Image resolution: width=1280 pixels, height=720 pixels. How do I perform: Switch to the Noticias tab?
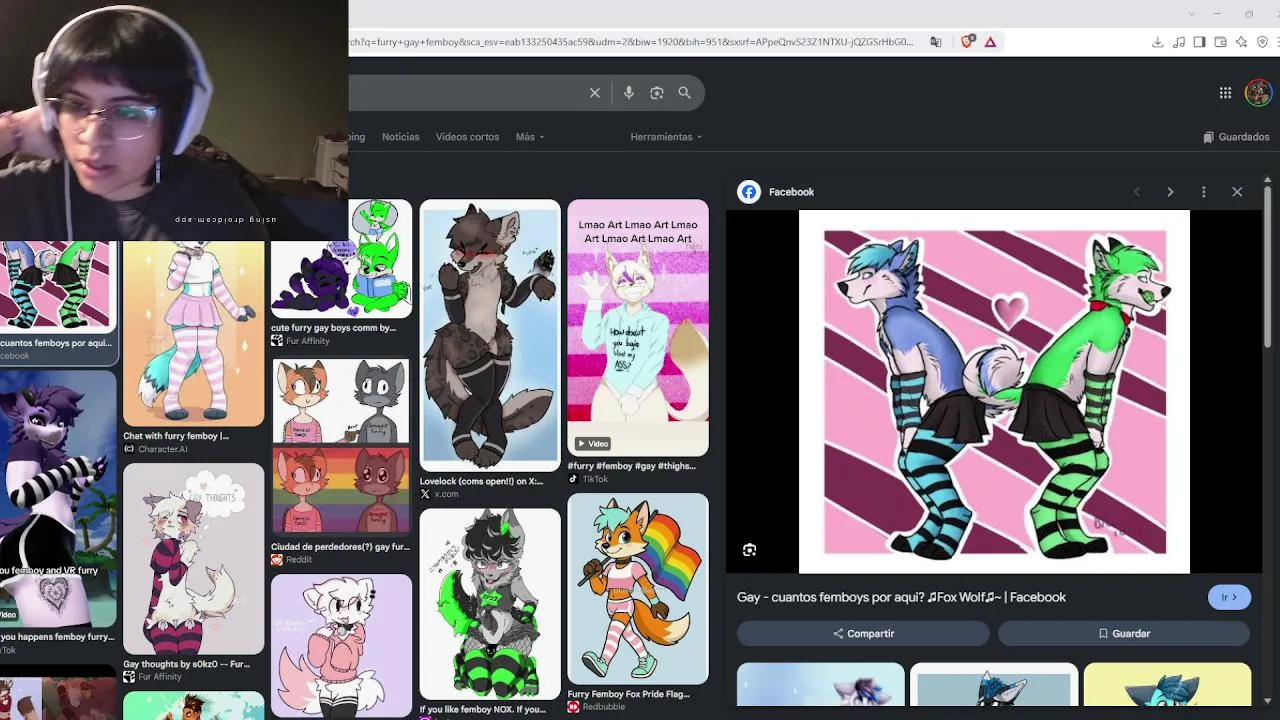pos(401,137)
